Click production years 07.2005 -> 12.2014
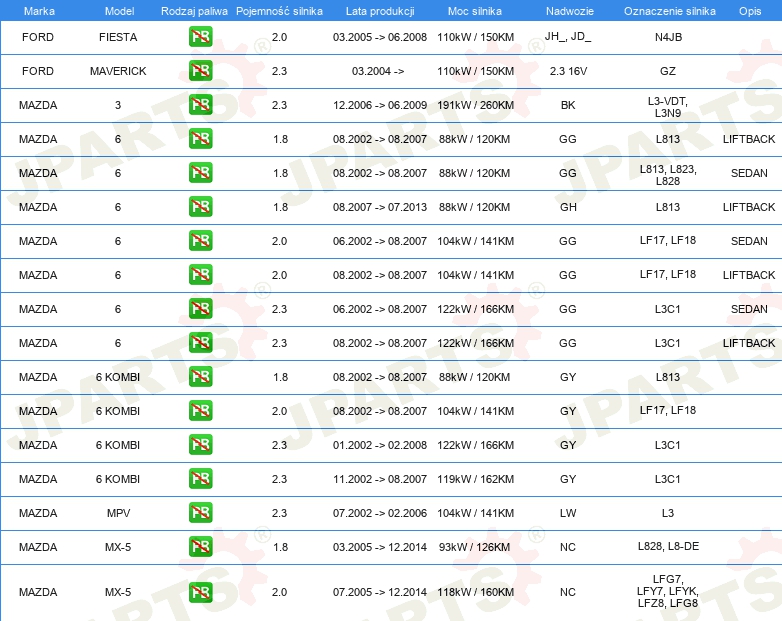782x621 pixels. tap(380, 592)
